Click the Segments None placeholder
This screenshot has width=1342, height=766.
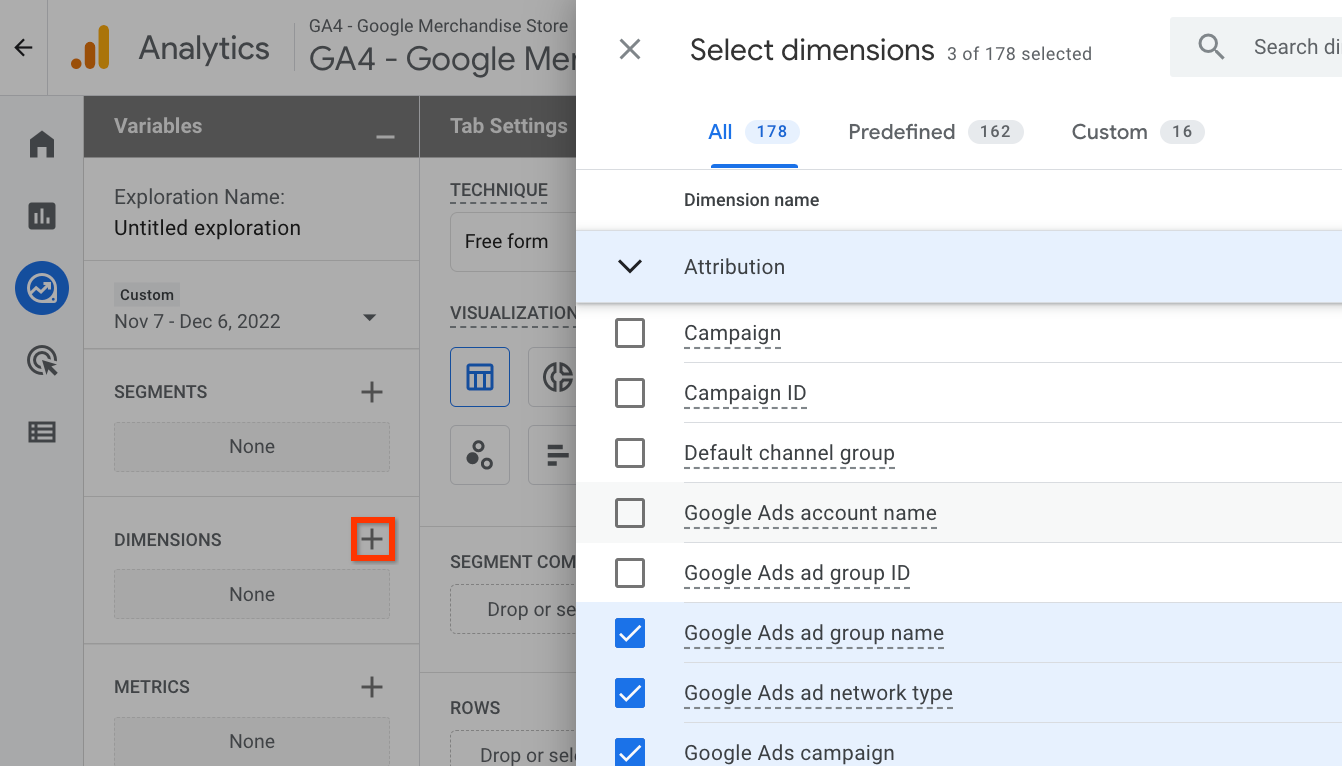click(252, 447)
